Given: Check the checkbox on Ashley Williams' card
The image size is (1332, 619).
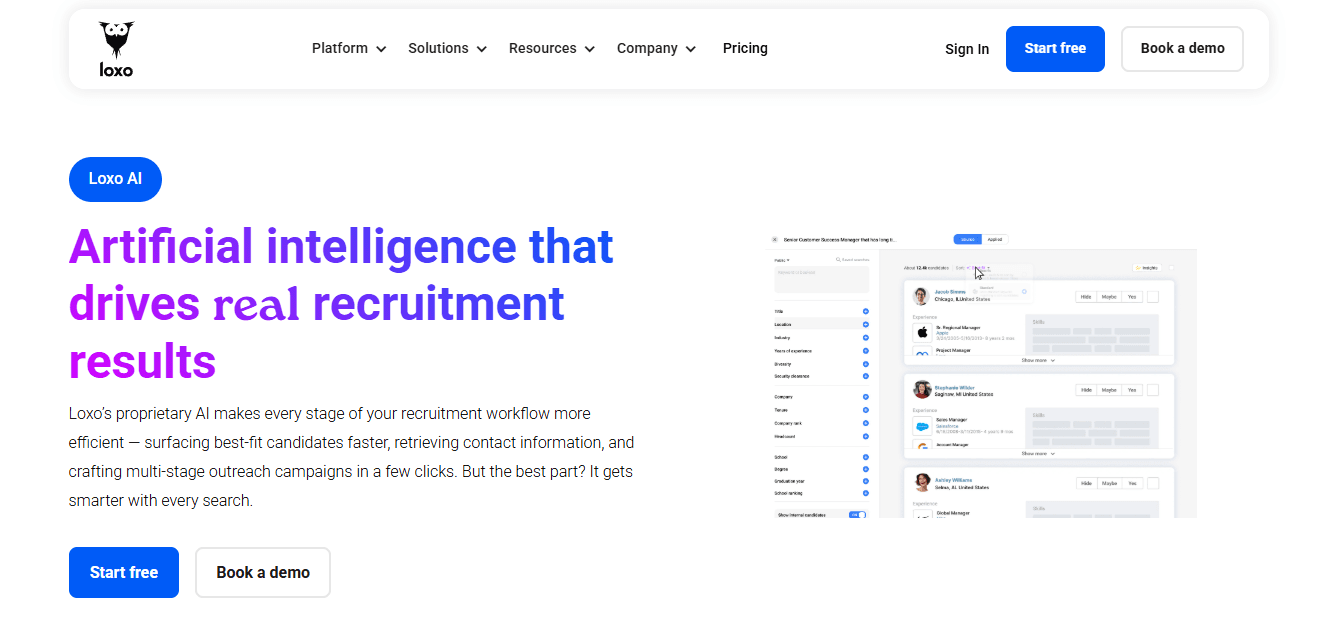Looking at the screenshot, I should [1153, 483].
